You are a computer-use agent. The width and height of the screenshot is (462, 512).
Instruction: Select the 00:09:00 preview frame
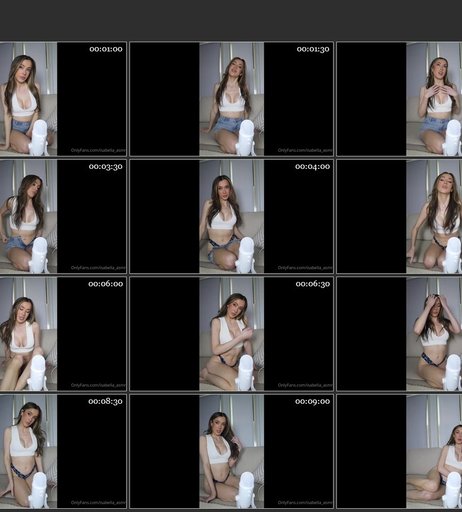tap(231, 451)
